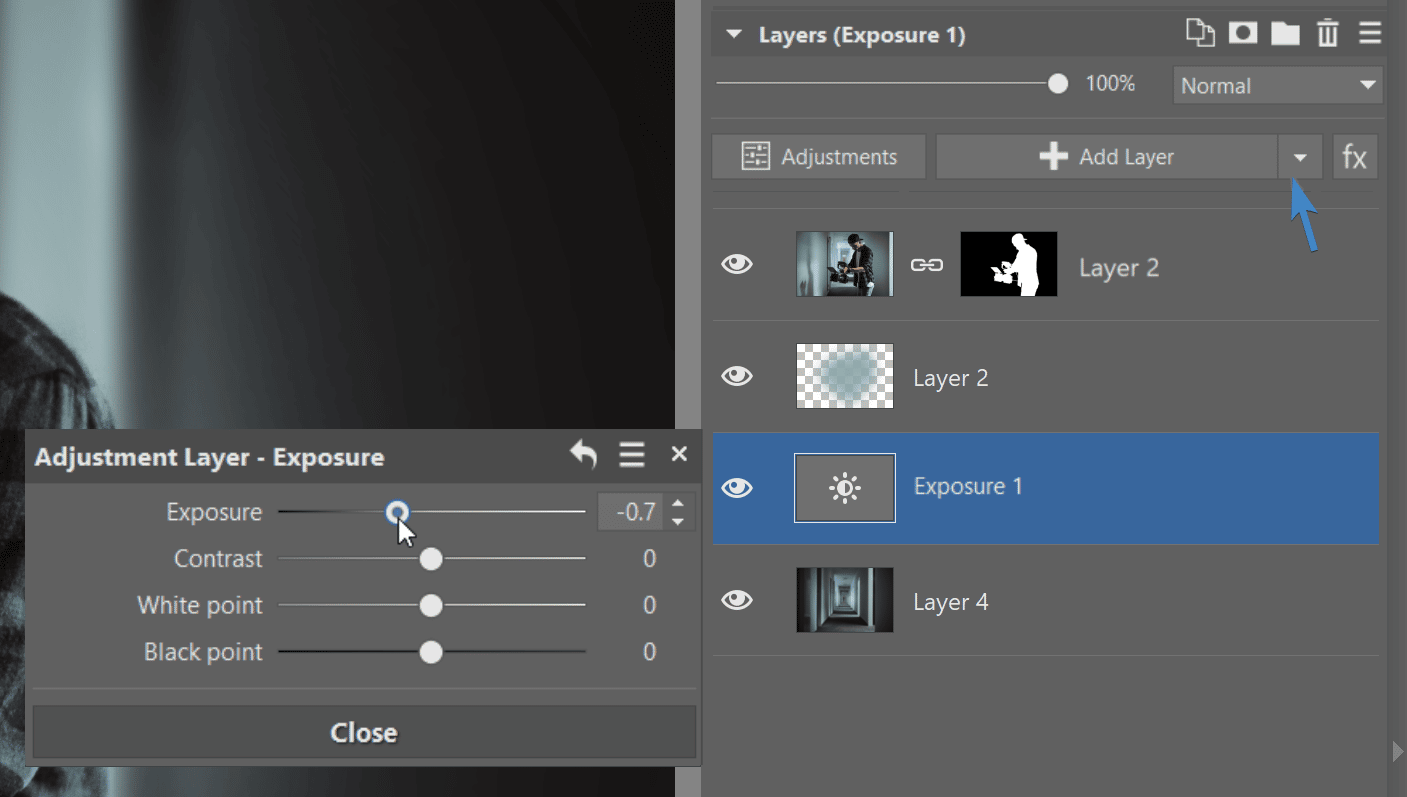
Task: Open the Layers panel hamburger menu
Action: tap(1370, 34)
